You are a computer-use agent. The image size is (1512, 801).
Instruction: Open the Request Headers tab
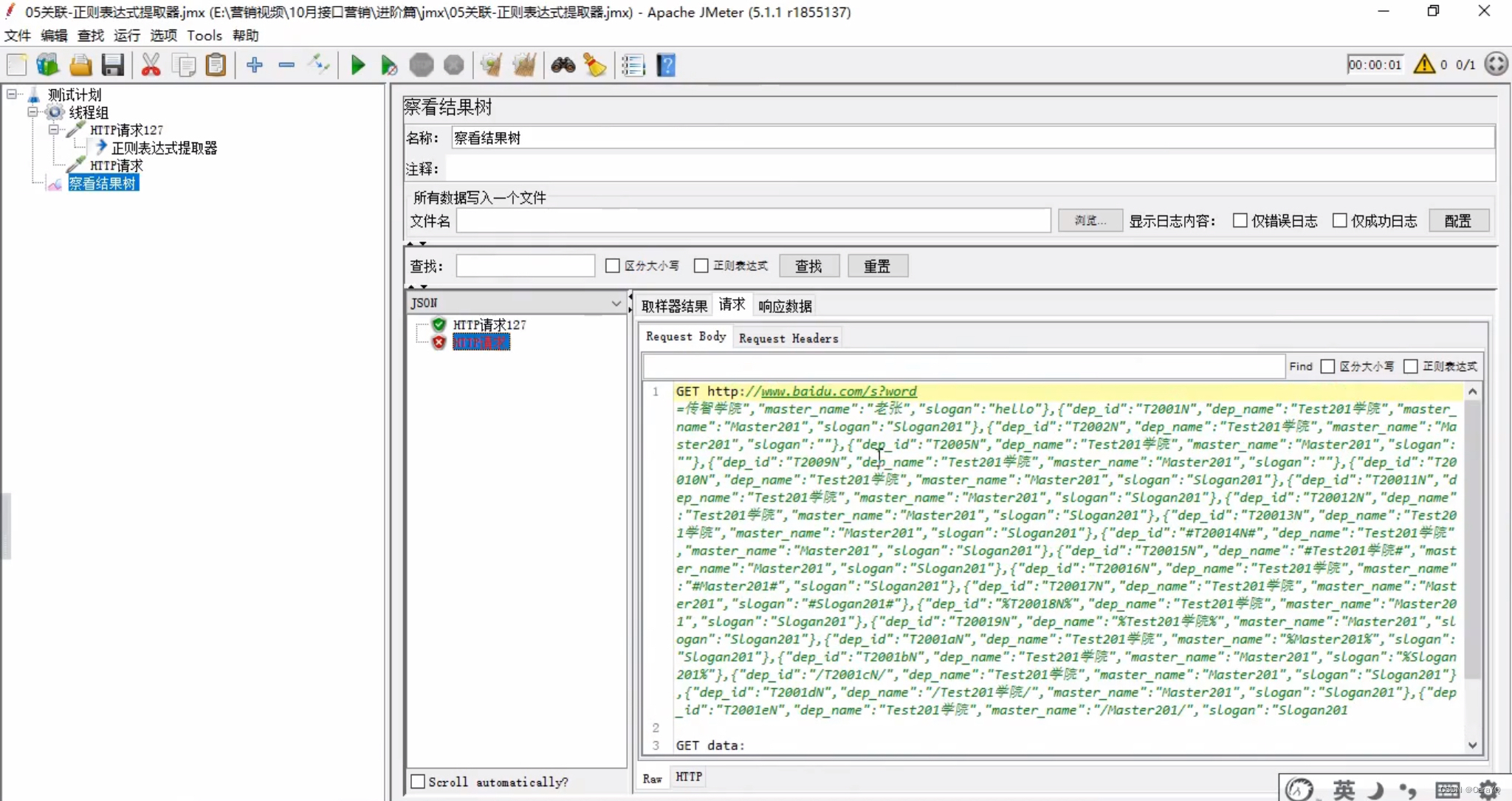coord(788,338)
